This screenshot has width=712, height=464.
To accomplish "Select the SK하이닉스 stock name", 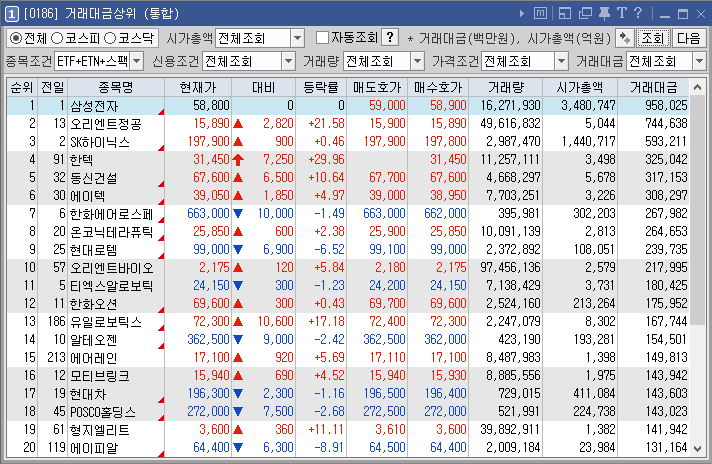I will click(x=100, y=142).
